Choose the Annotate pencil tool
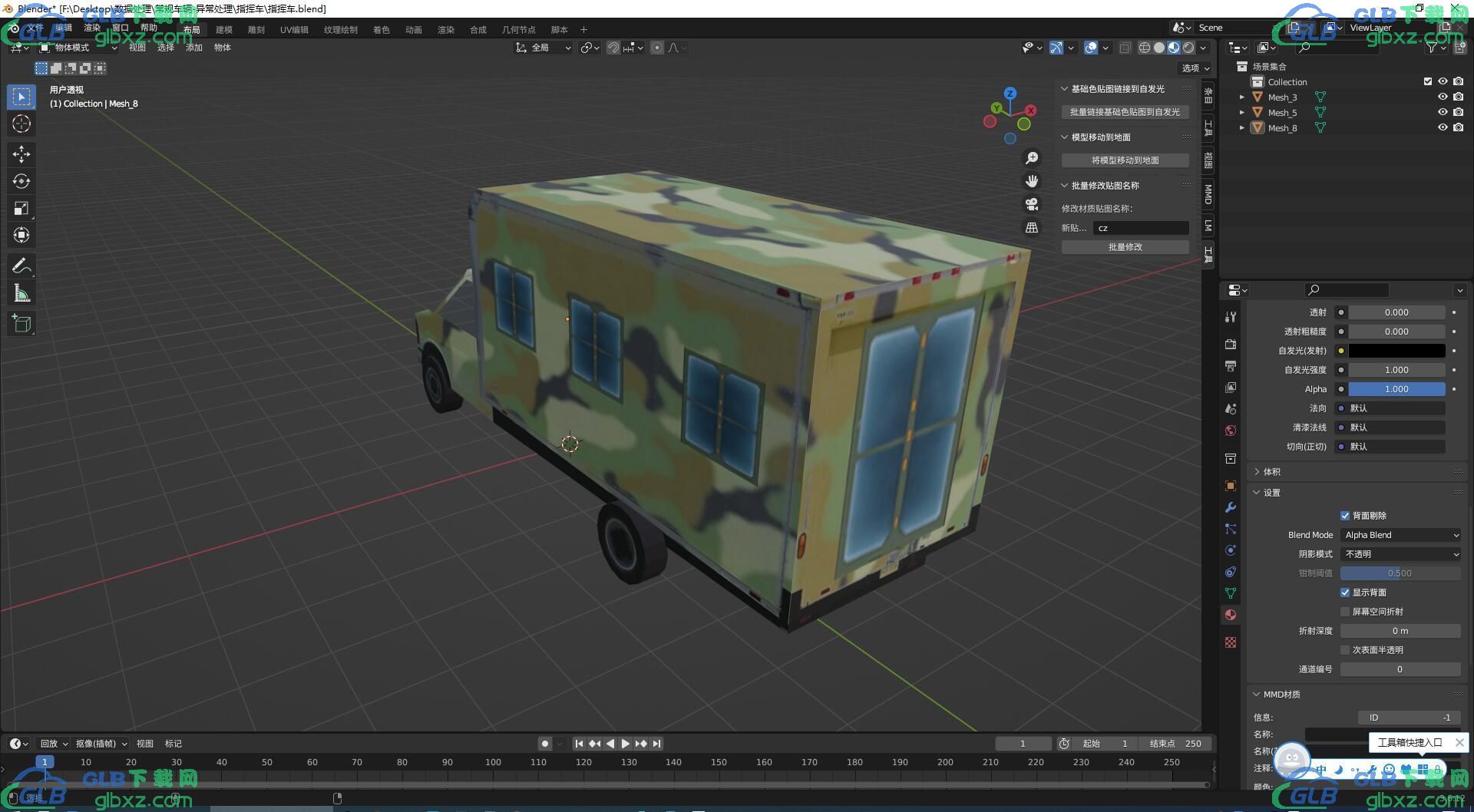1474x812 pixels. click(x=21, y=266)
